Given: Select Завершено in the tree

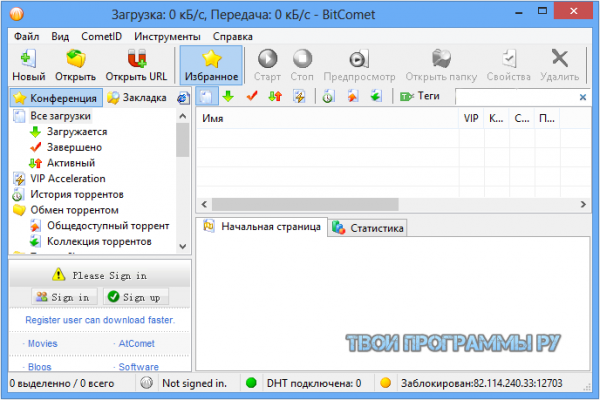Looking at the screenshot, I should coord(74,147).
